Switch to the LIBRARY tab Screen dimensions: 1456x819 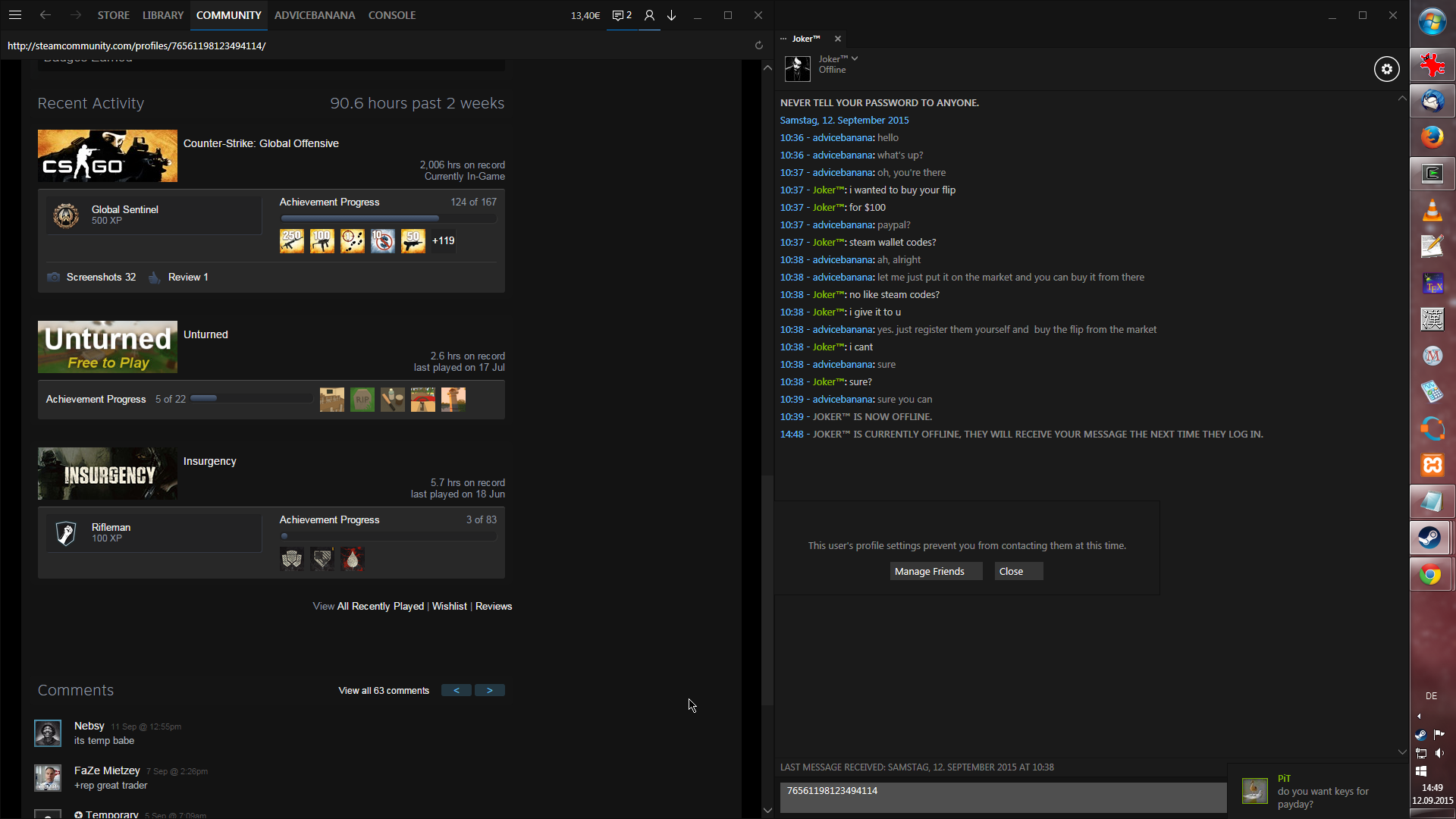(x=163, y=15)
